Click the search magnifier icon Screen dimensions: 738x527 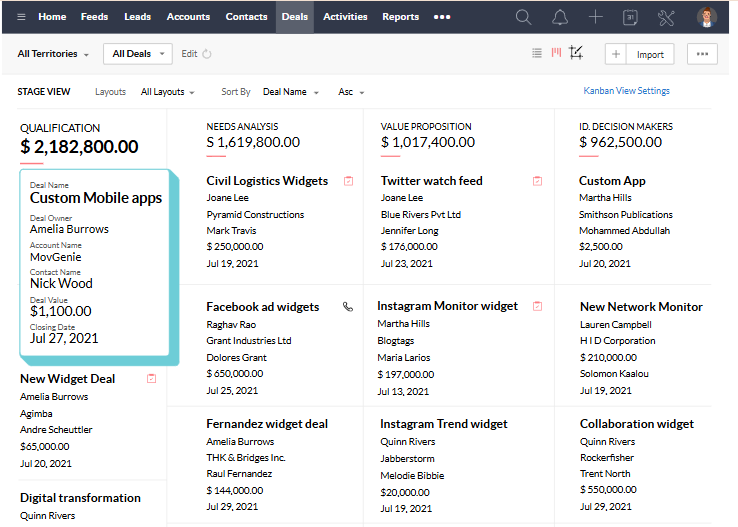click(523, 17)
